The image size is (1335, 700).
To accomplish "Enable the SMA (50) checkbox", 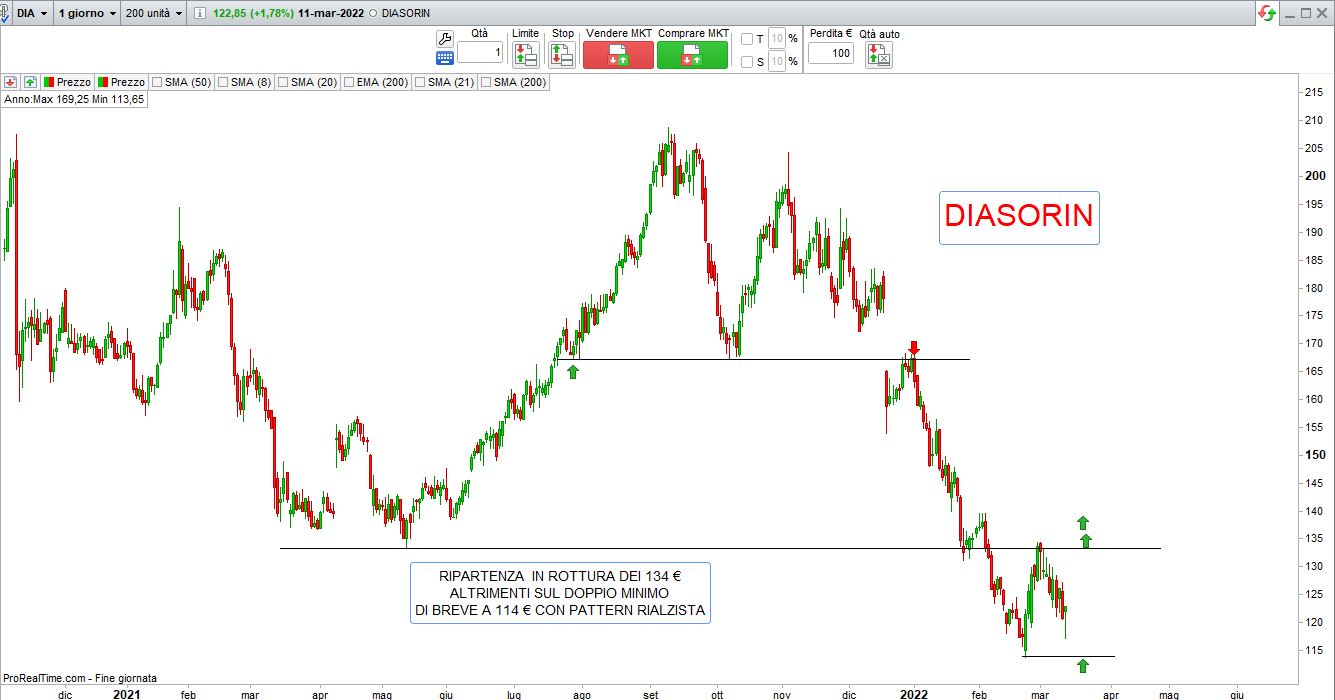I will point(157,82).
